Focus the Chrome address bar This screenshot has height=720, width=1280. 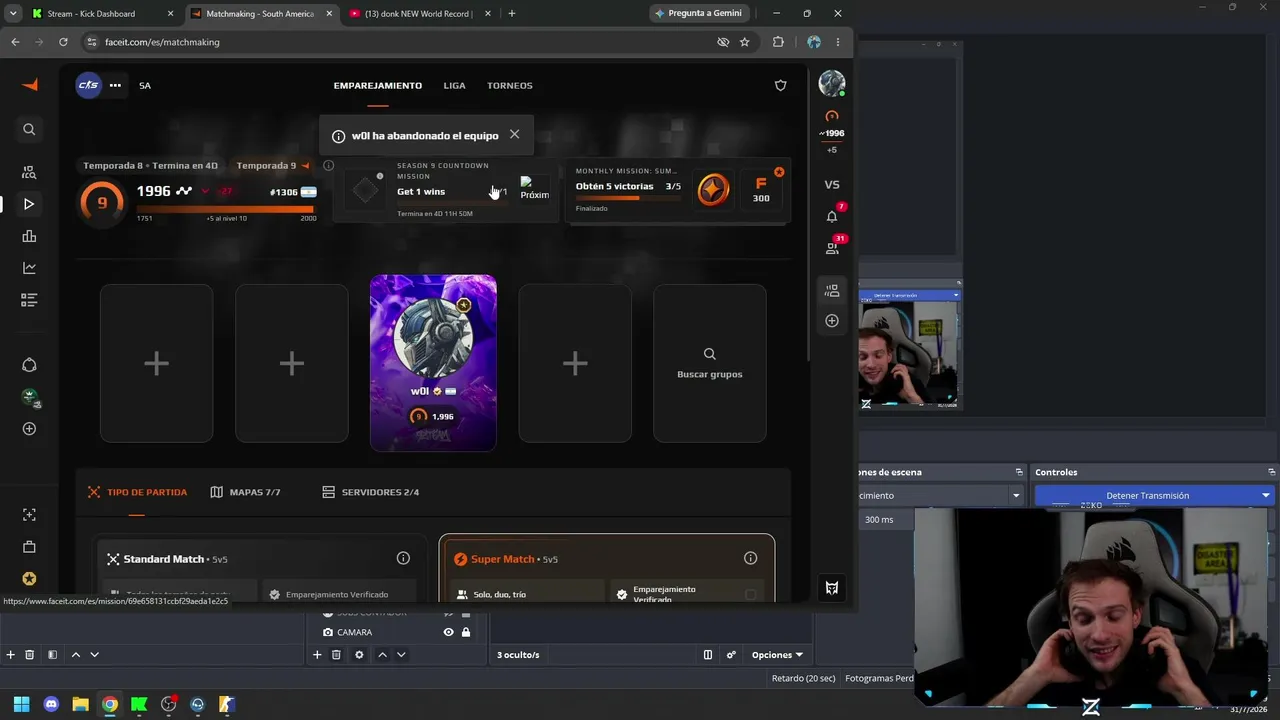point(400,42)
